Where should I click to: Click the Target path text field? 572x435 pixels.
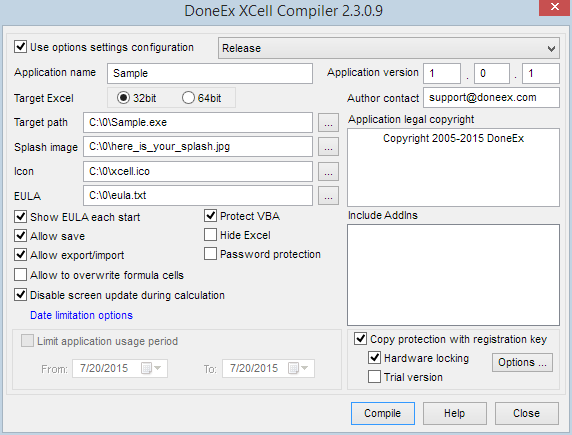[198, 122]
